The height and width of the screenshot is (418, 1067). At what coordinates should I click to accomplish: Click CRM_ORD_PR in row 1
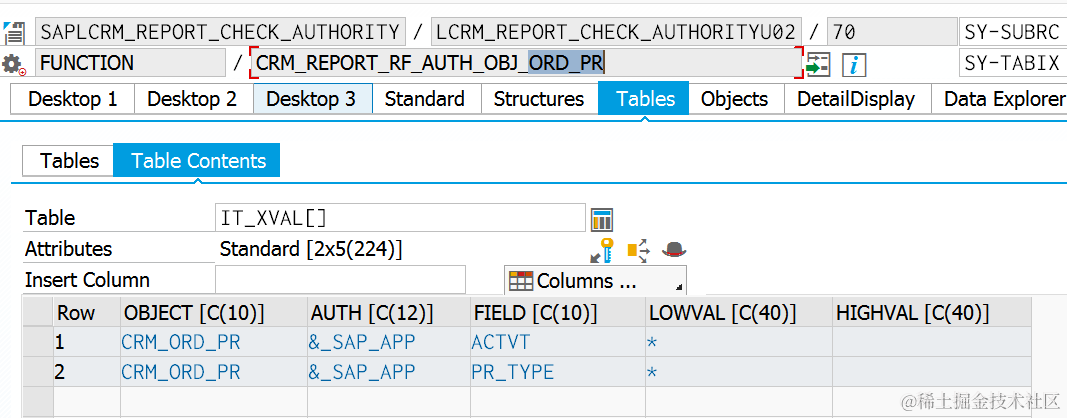[214, 342]
